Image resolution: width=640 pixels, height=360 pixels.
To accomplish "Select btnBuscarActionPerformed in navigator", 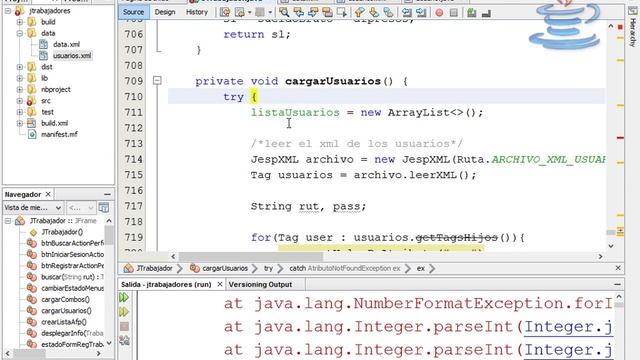I will [72, 243].
